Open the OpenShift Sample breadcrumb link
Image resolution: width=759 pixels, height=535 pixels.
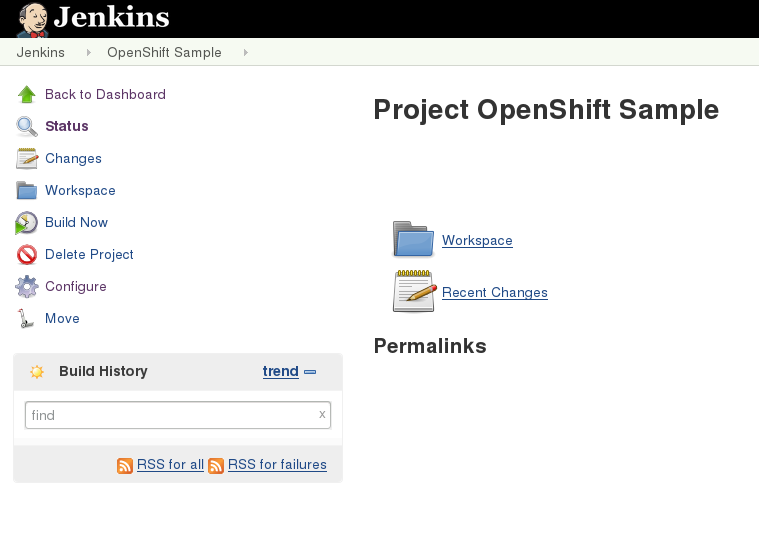[x=164, y=52]
